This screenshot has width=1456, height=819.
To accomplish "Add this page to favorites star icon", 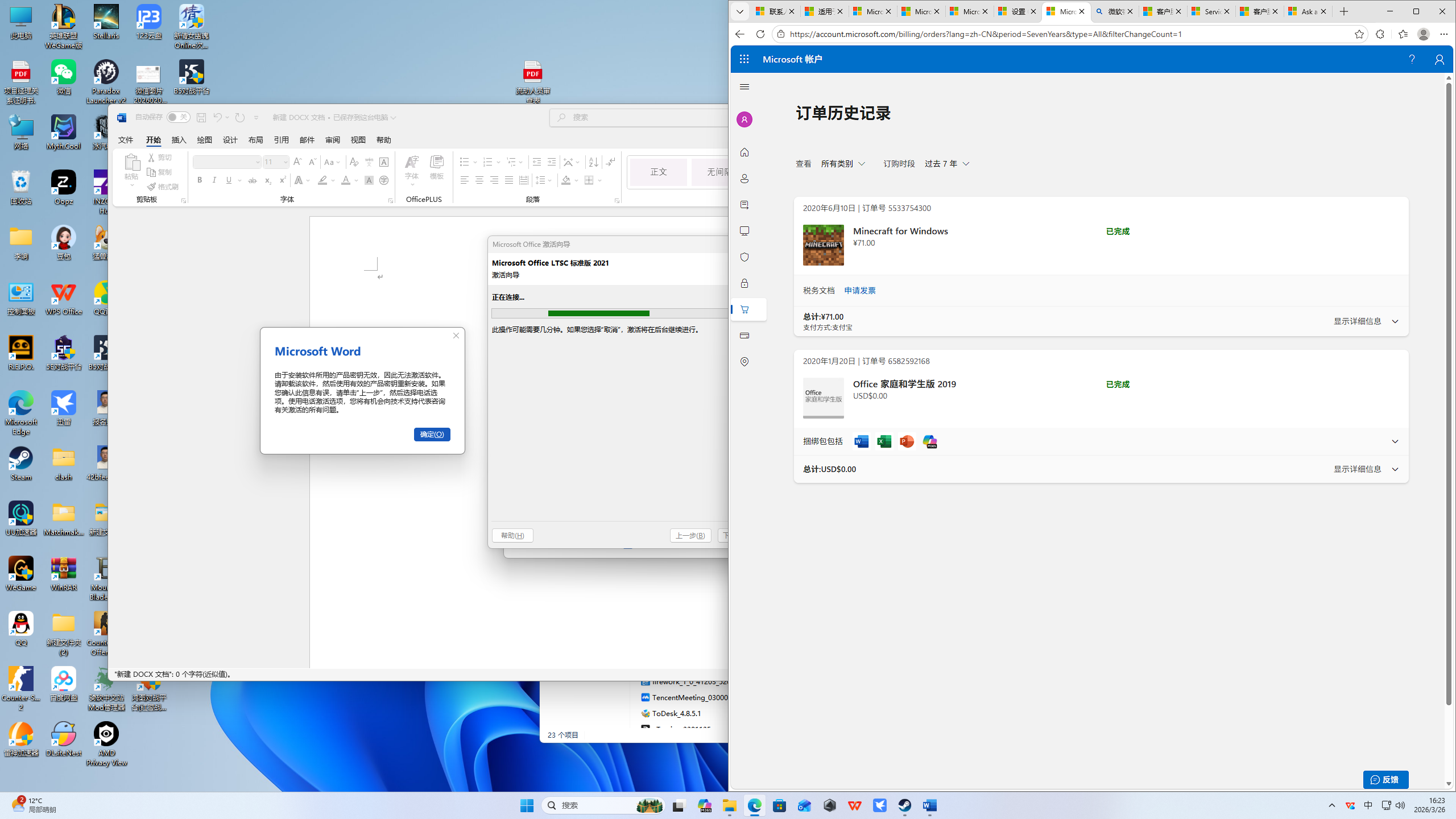I will 1359,34.
